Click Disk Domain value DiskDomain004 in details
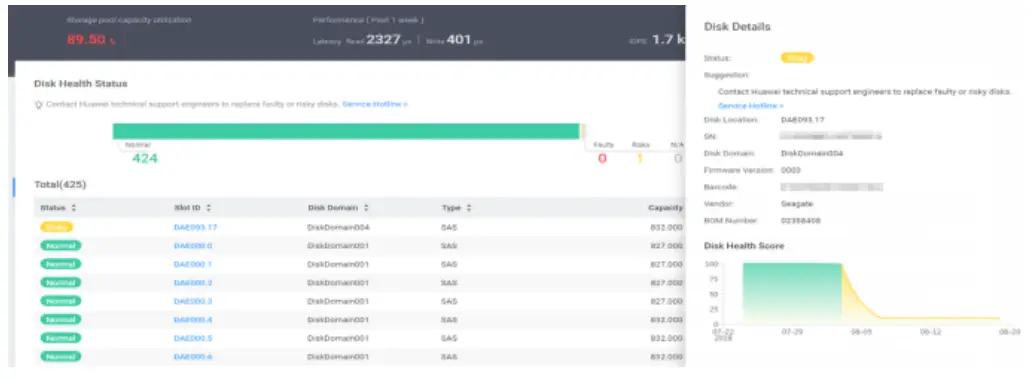The height and width of the screenshot is (380, 1032). tap(812, 153)
